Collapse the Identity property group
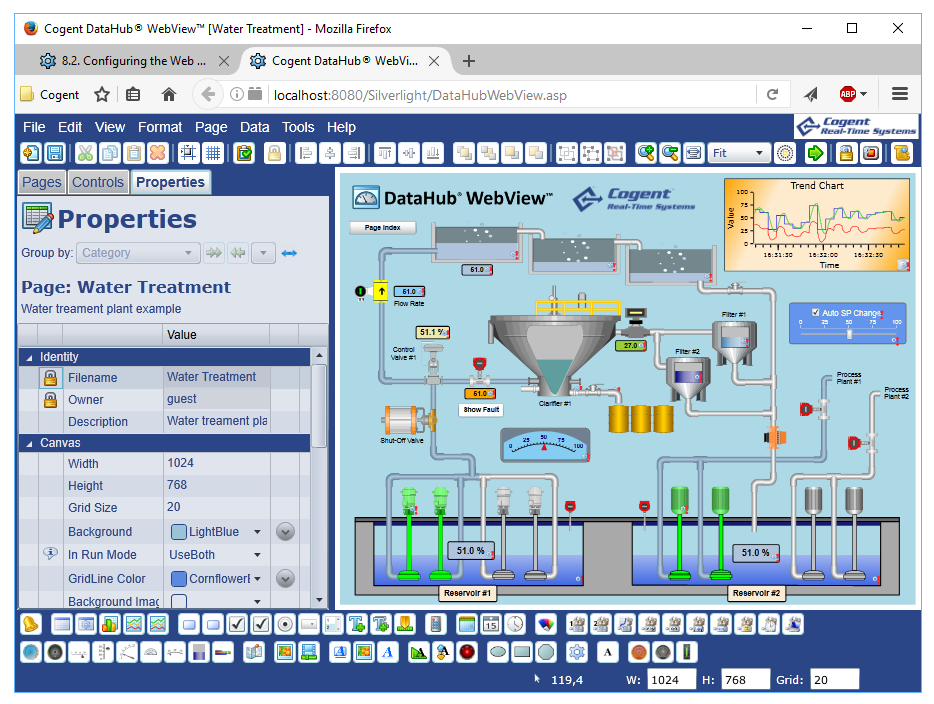Image resolution: width=934 pixels, height=704 pixels. pyautogui.click(x=29, y=357)
